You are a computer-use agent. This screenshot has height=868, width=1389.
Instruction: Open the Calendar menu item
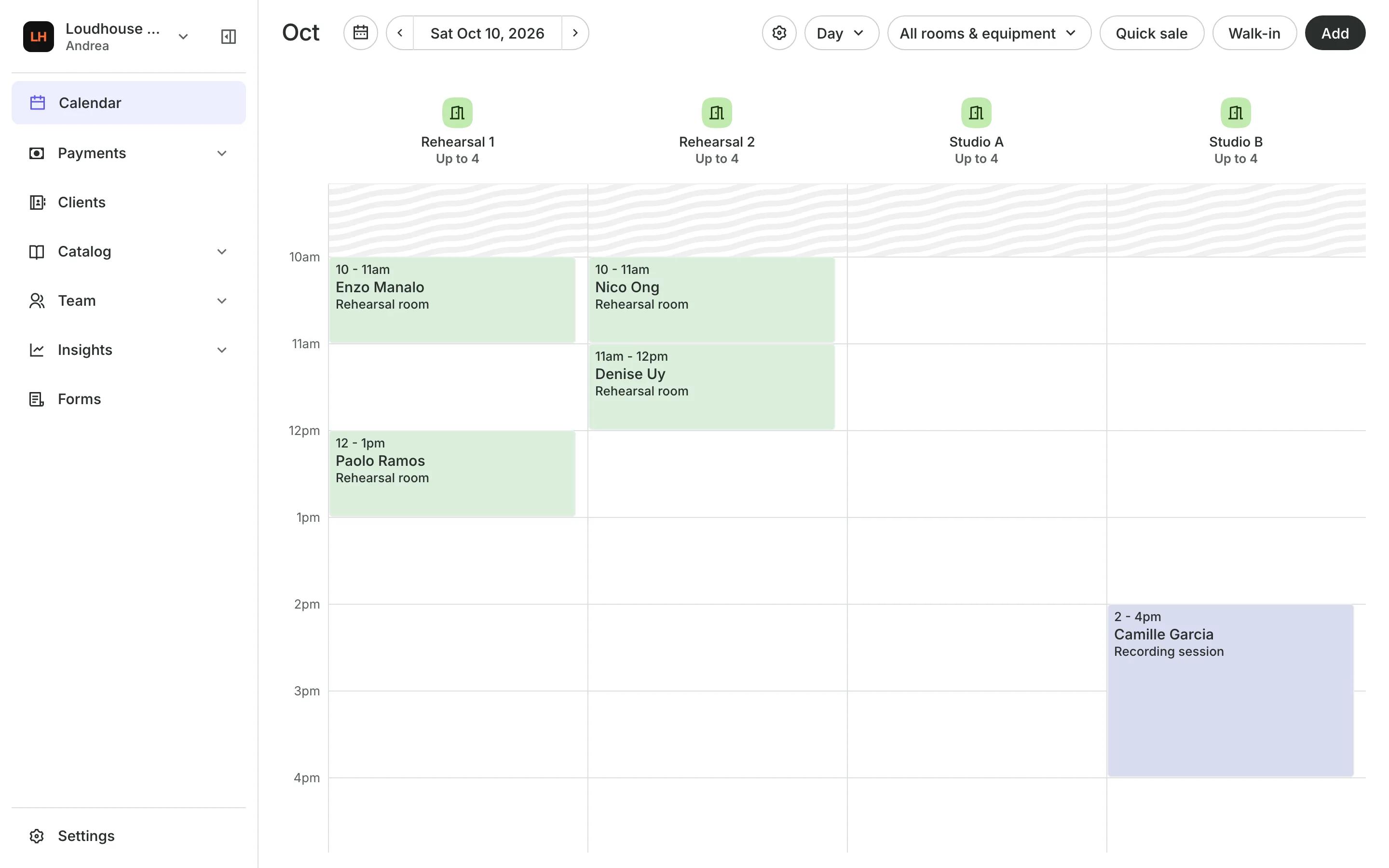(129, 103)
